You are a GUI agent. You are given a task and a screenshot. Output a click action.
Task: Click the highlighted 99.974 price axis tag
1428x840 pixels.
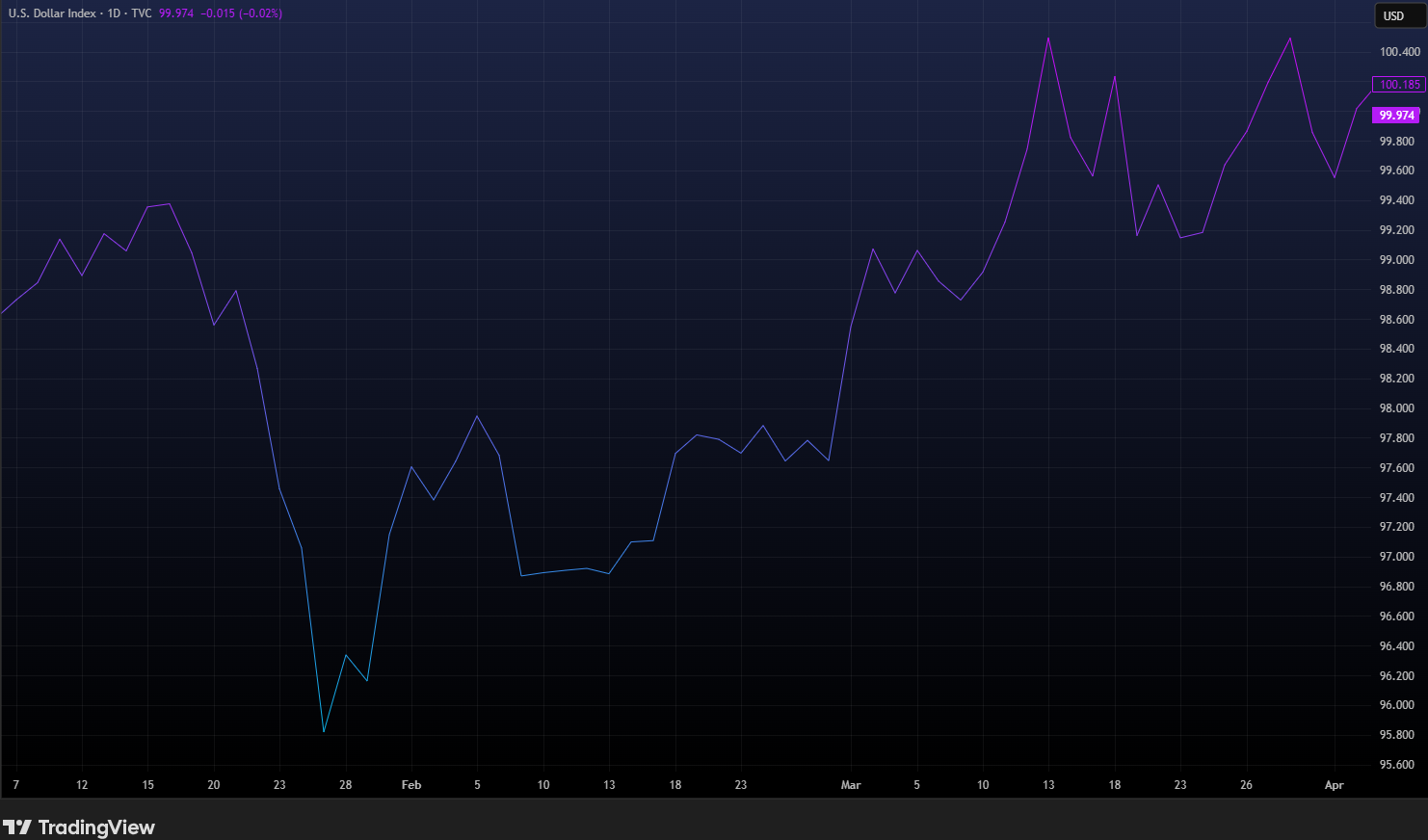click(x=1397, y=116)
